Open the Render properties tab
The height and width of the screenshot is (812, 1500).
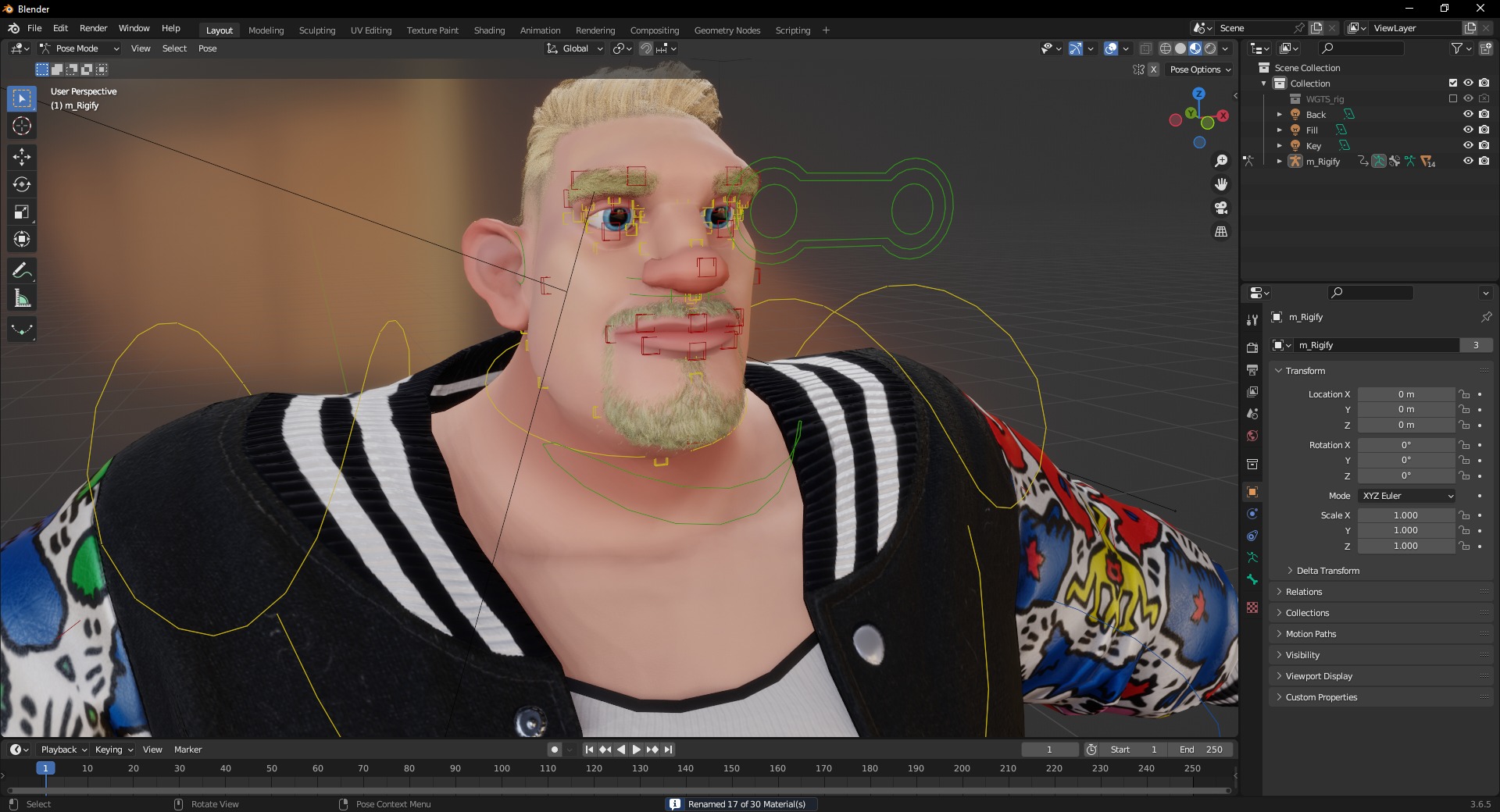[x=1252, y=347]
